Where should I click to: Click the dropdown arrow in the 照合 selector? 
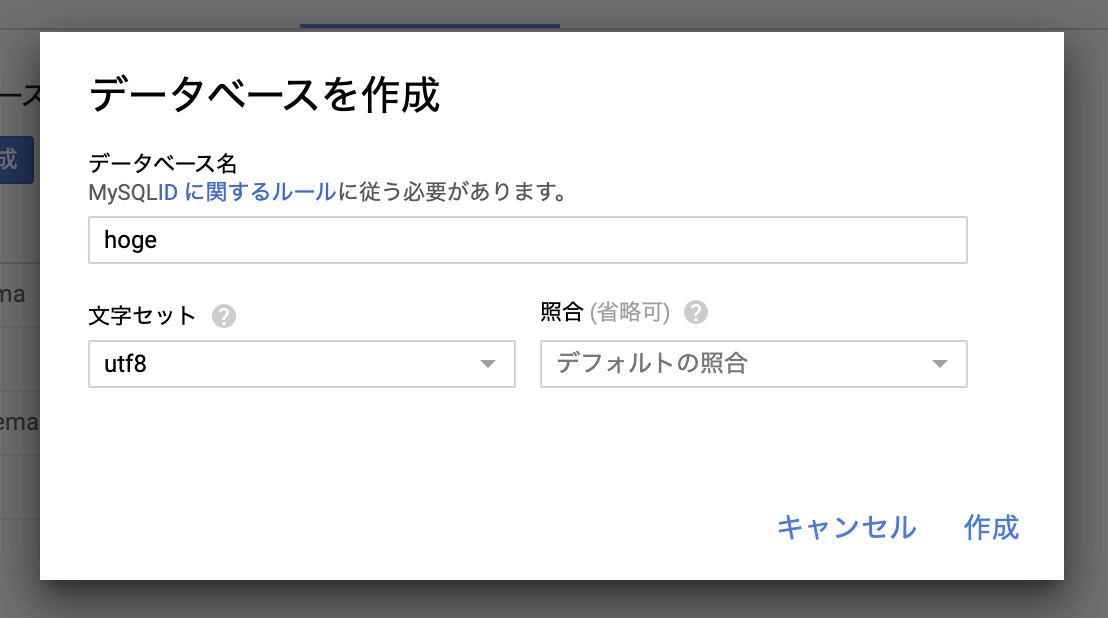940,364
